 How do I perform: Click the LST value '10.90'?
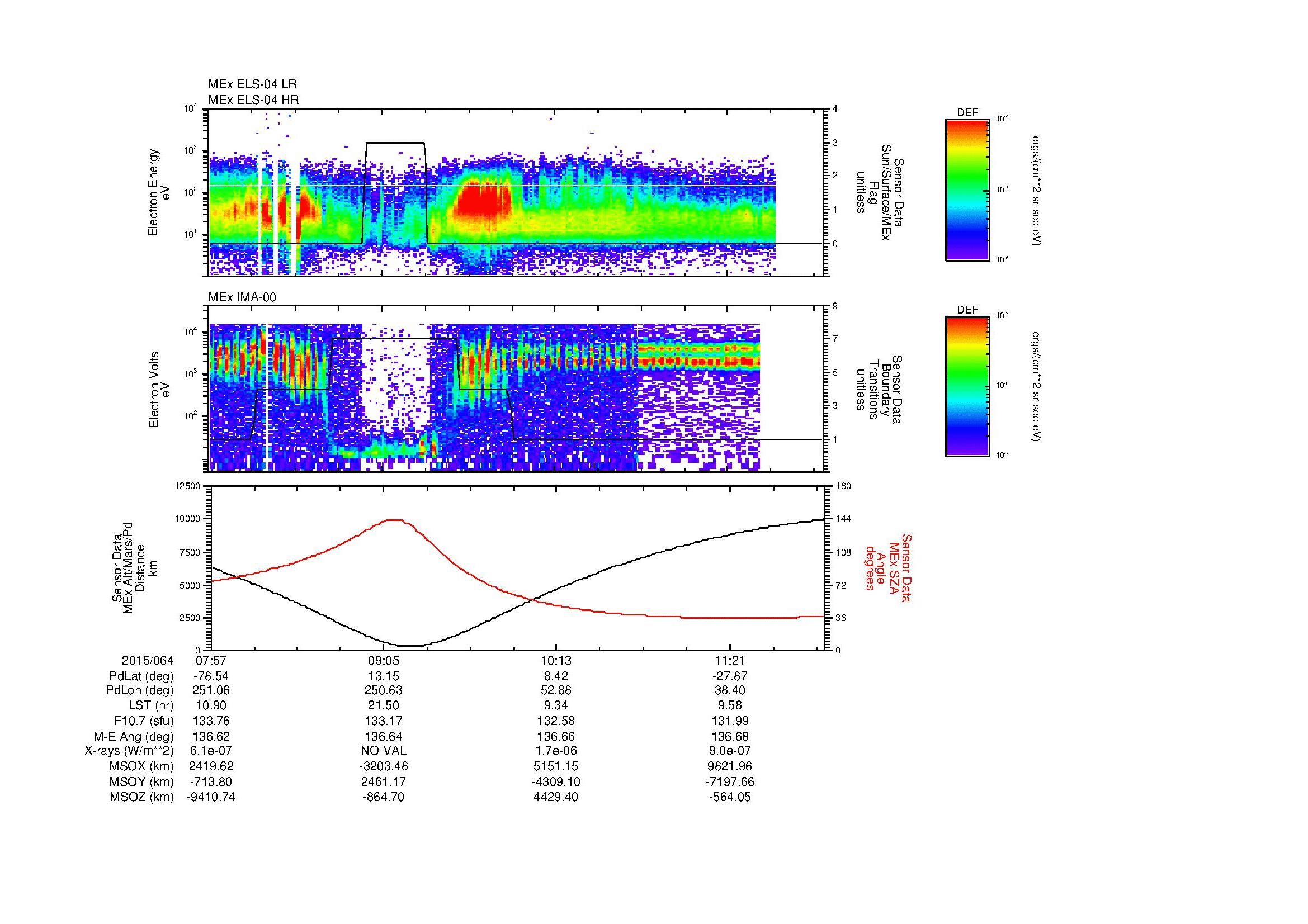click(x=211, y=706)
